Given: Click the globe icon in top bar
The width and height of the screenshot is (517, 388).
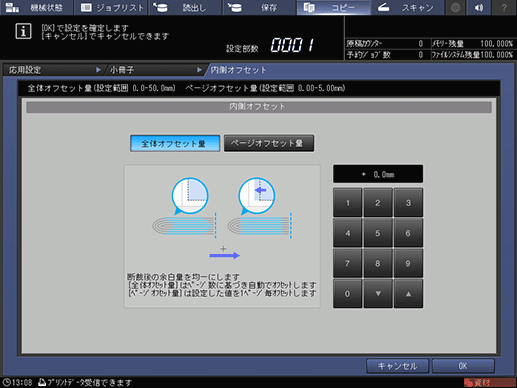Looking at the screenshot, I should click(455, 7).
